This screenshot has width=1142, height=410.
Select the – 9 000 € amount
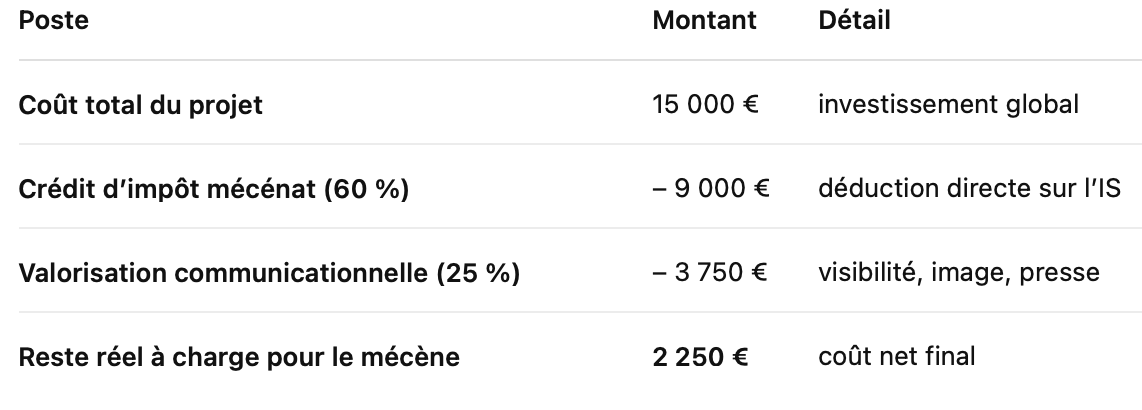tap(710, 188)
